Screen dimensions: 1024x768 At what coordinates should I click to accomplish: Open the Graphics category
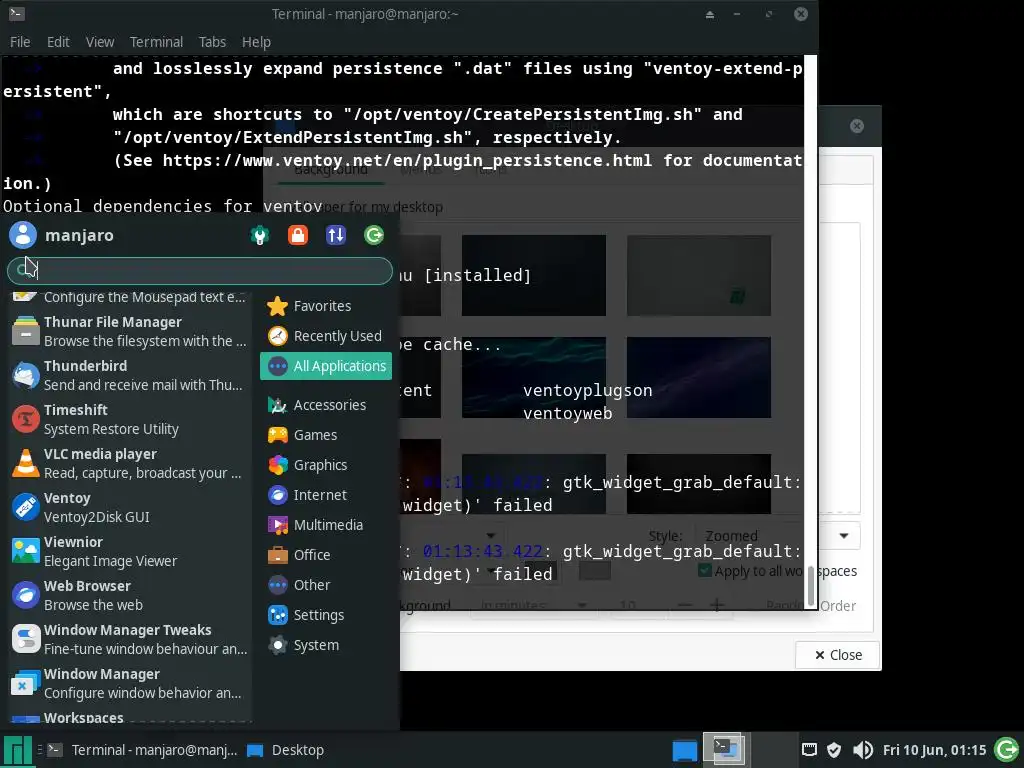326,465
